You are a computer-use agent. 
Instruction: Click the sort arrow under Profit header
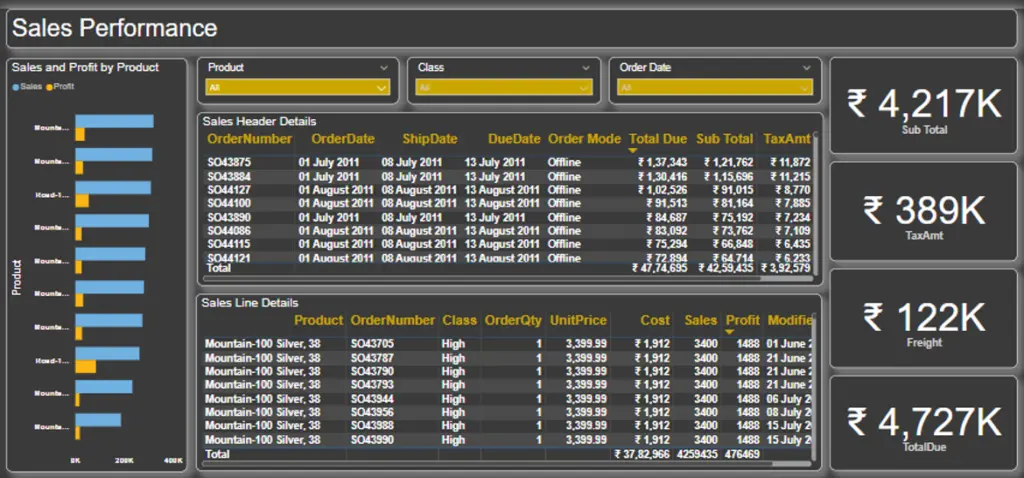click(729, 331)
